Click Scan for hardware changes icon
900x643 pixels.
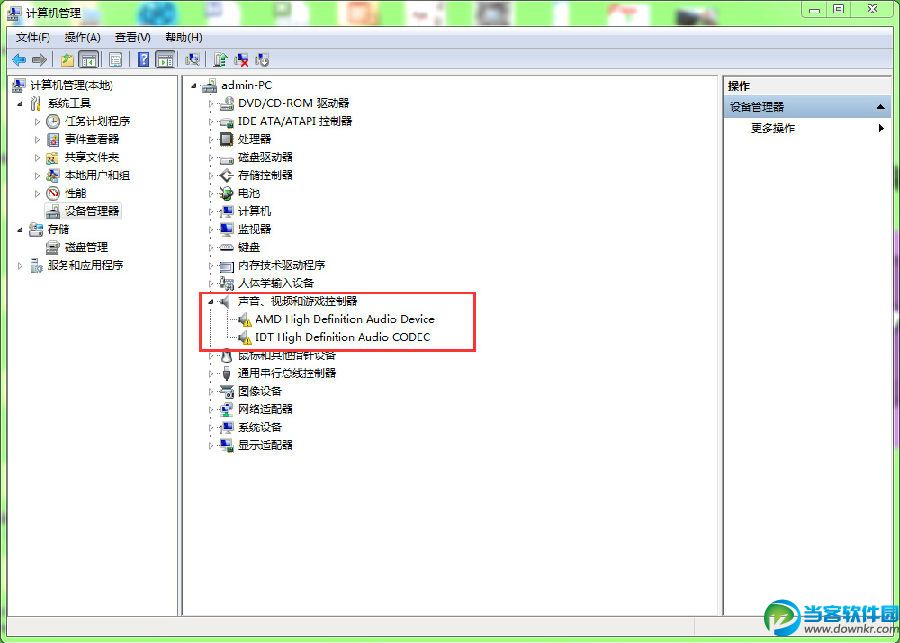coord(192,59)
